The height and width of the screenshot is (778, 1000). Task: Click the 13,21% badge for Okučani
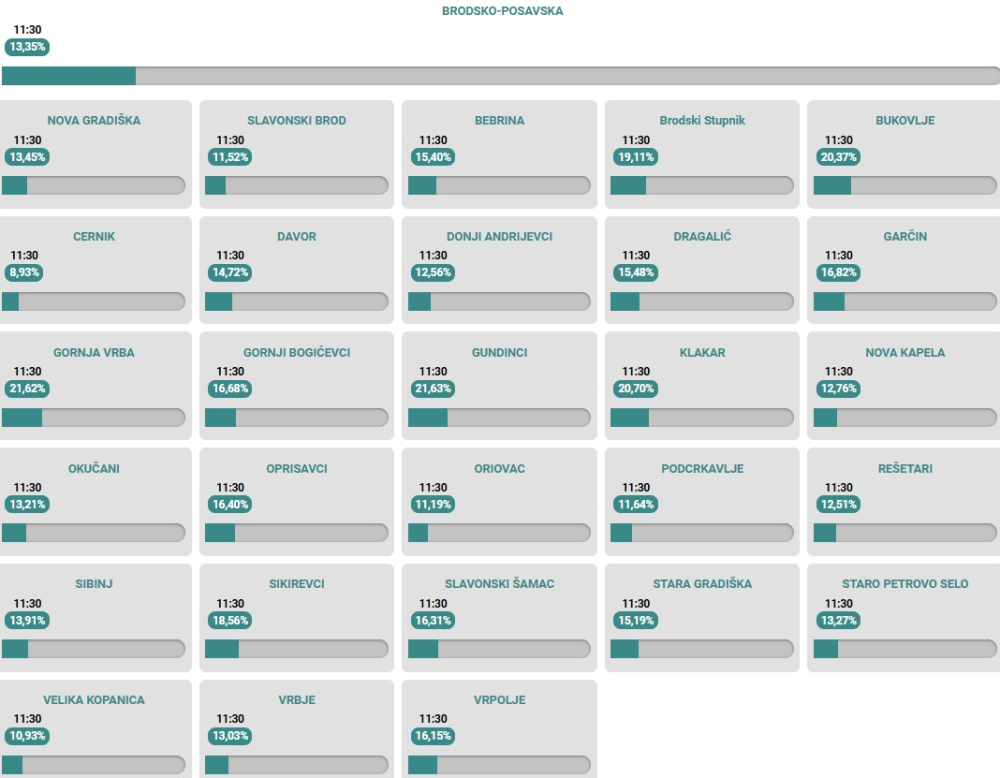click(x=27, y=504)
